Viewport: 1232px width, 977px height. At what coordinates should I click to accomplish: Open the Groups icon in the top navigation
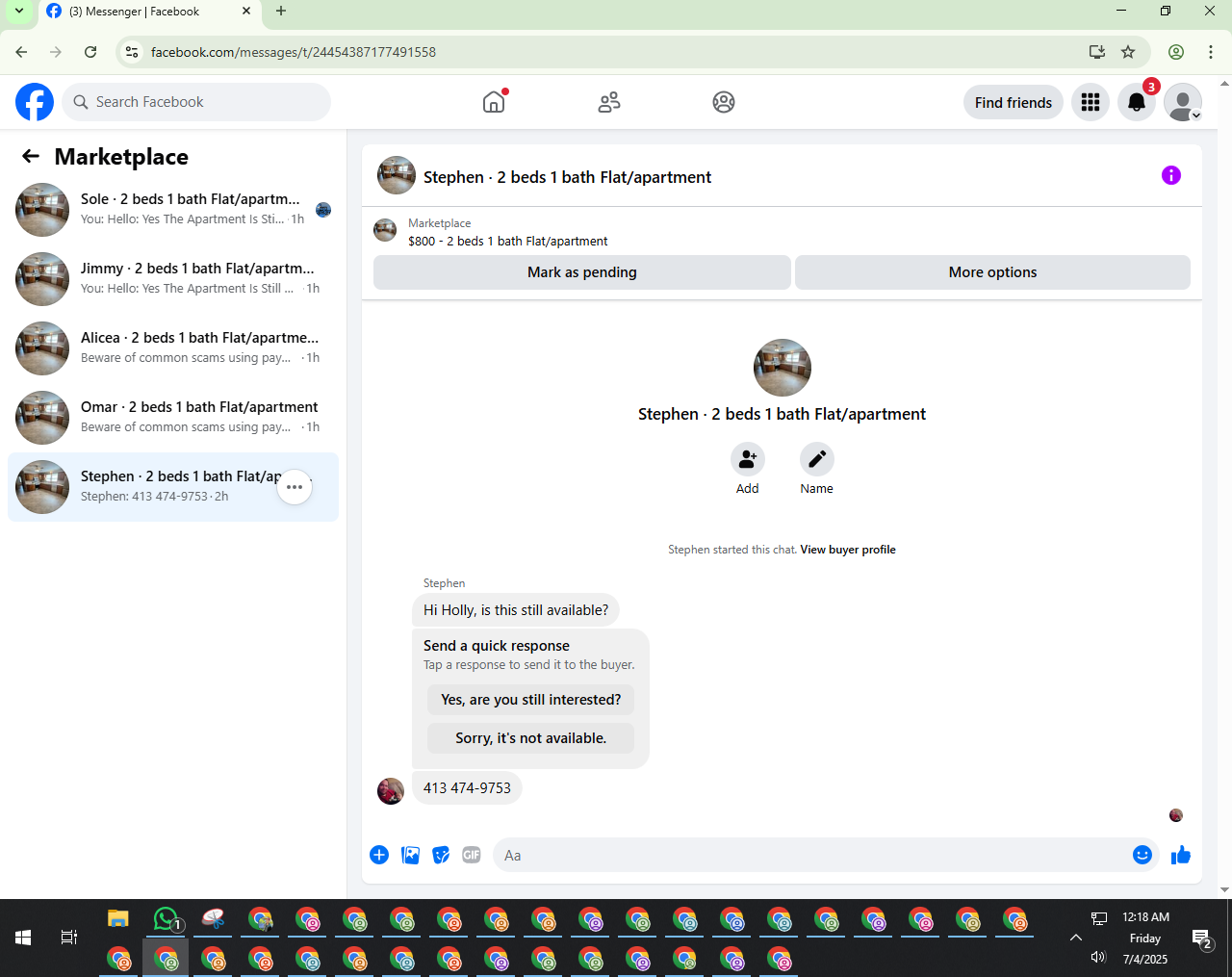(x=724, y=102)
